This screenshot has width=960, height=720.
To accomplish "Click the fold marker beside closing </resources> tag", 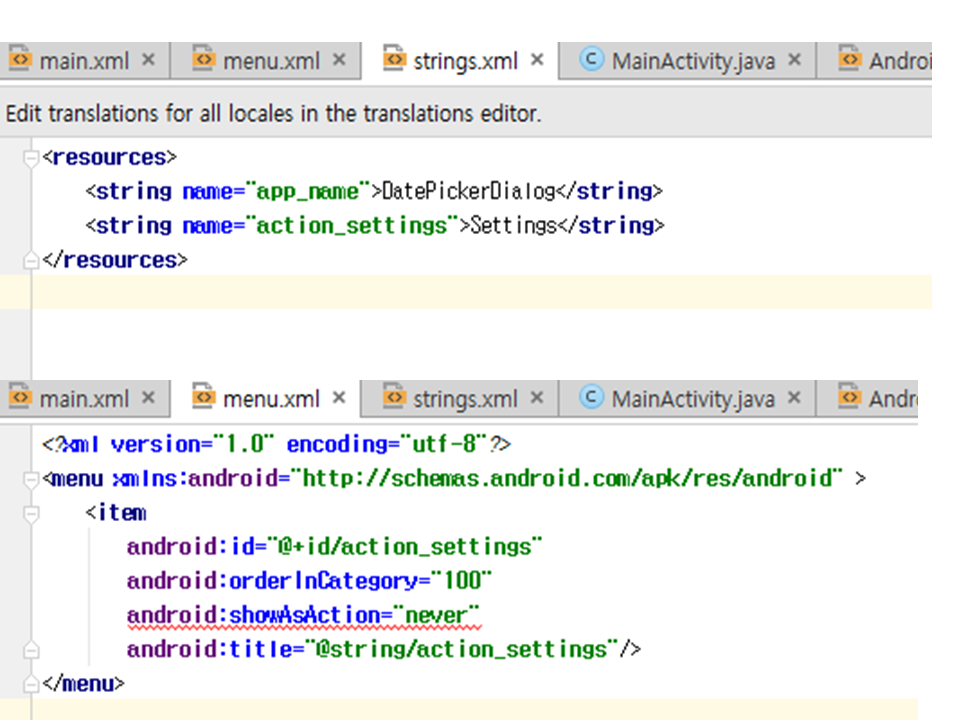I will click(x=31, y=260).
